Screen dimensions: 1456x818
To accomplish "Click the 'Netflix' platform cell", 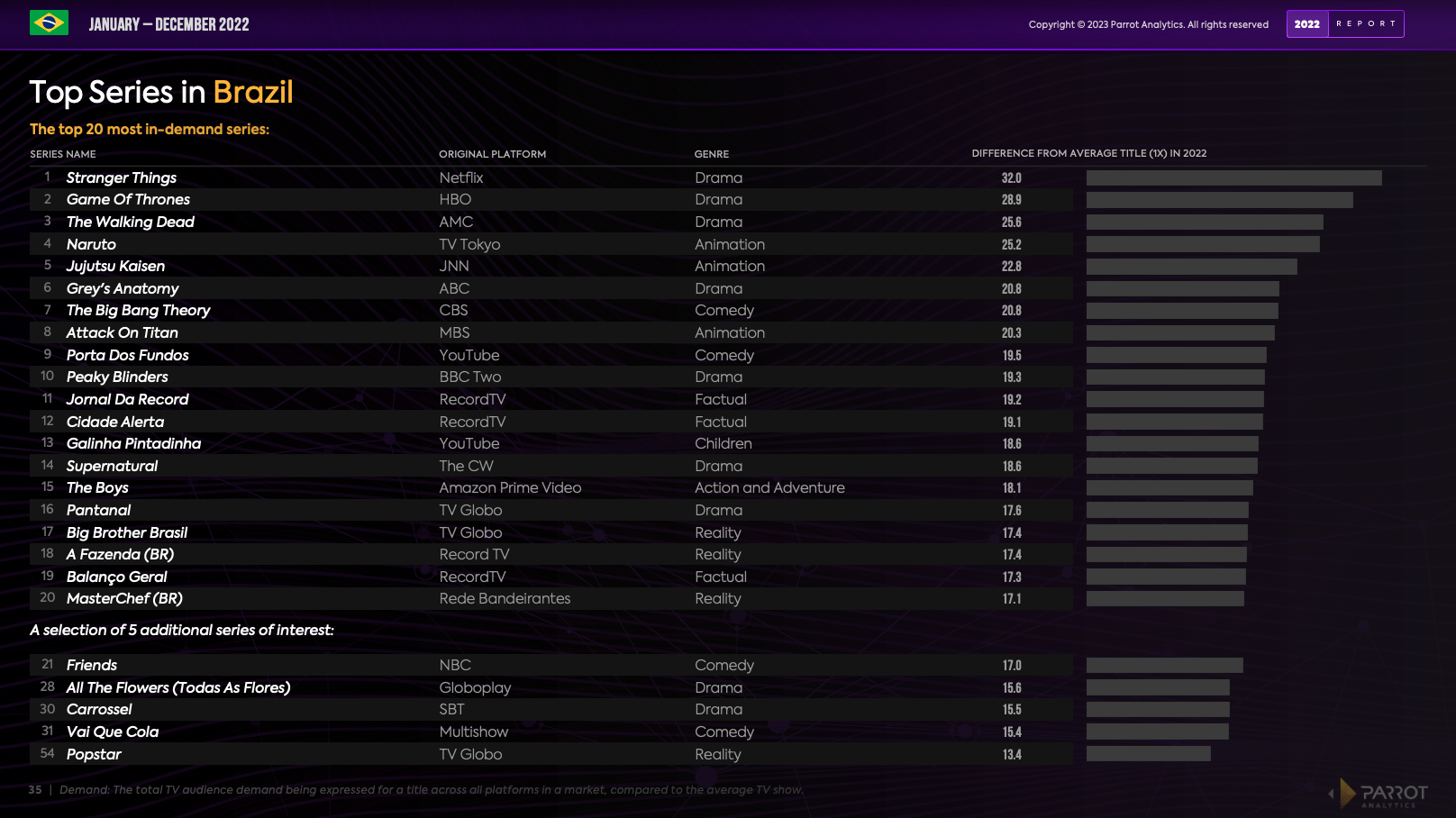I will click(461, 177).
